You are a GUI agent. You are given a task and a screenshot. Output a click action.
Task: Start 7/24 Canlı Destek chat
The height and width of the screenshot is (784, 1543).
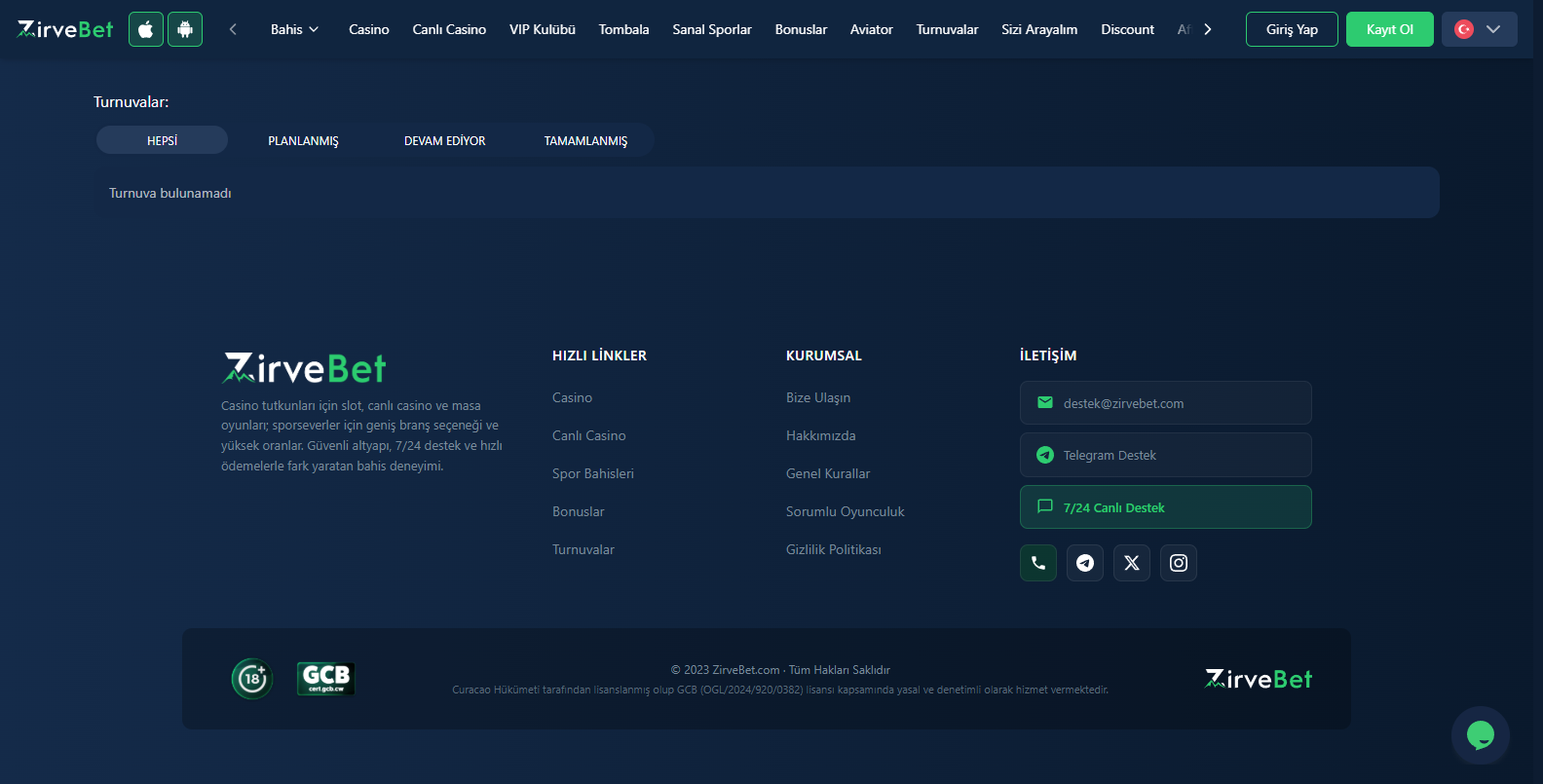pos(1166,507)
